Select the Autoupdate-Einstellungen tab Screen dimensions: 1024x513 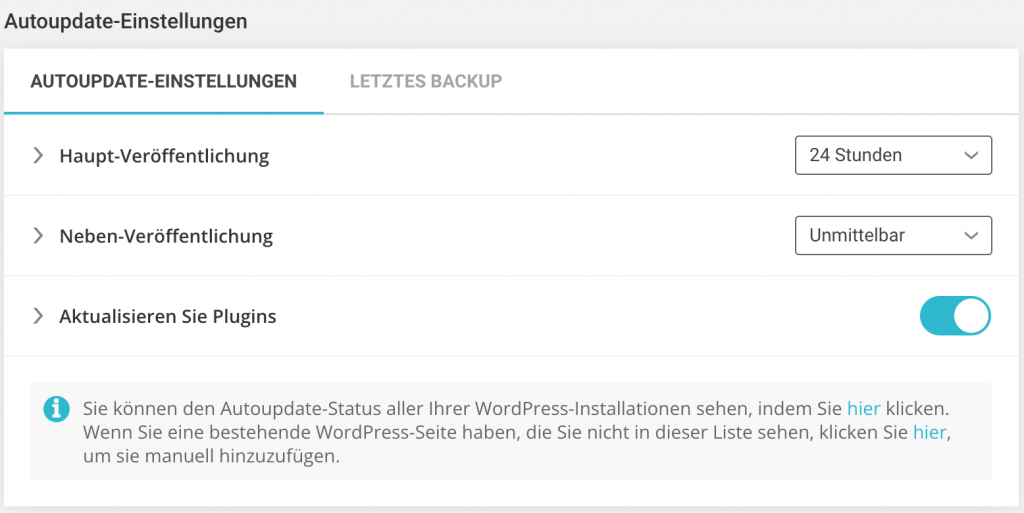click(163, 82)
